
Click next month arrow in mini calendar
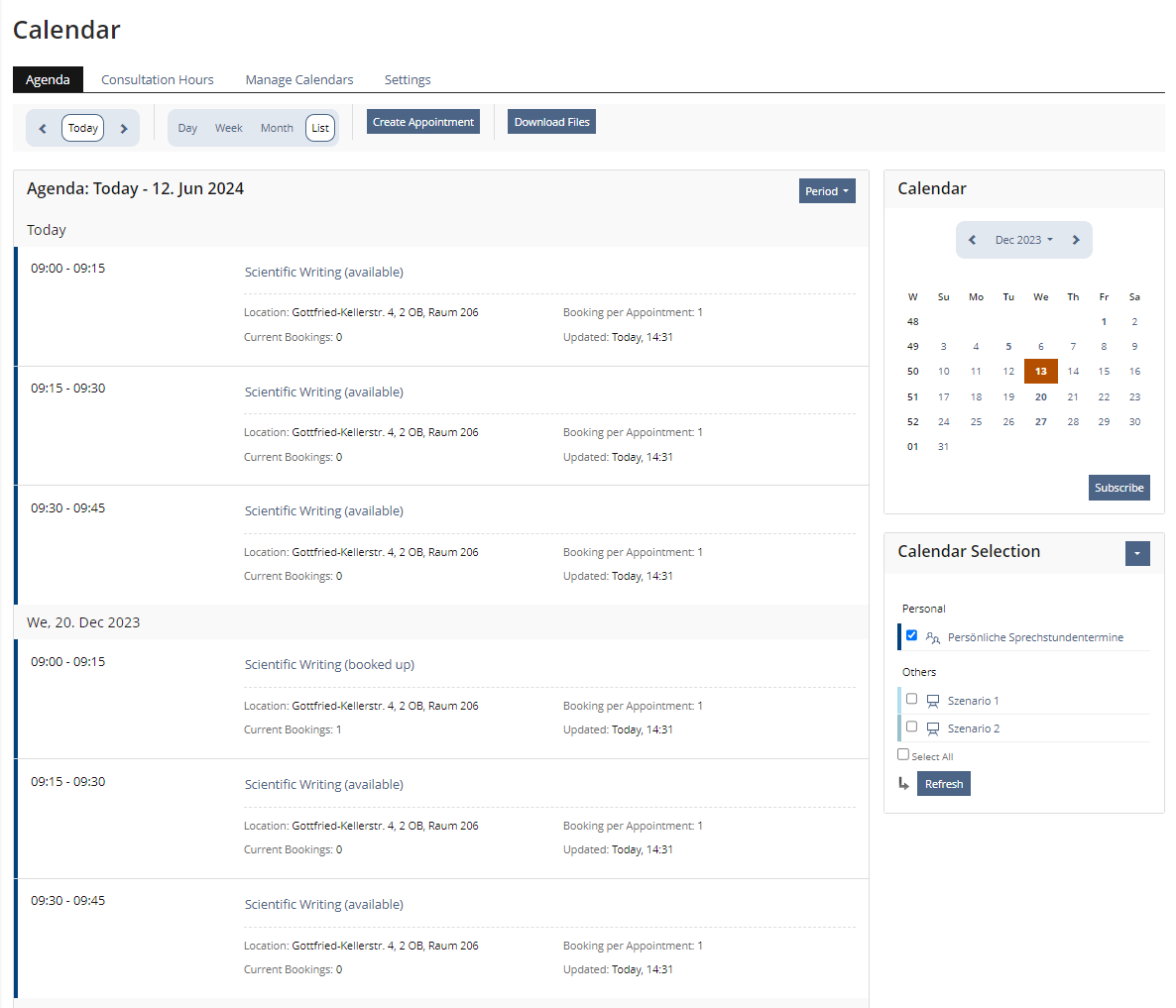coord(1076,240)
